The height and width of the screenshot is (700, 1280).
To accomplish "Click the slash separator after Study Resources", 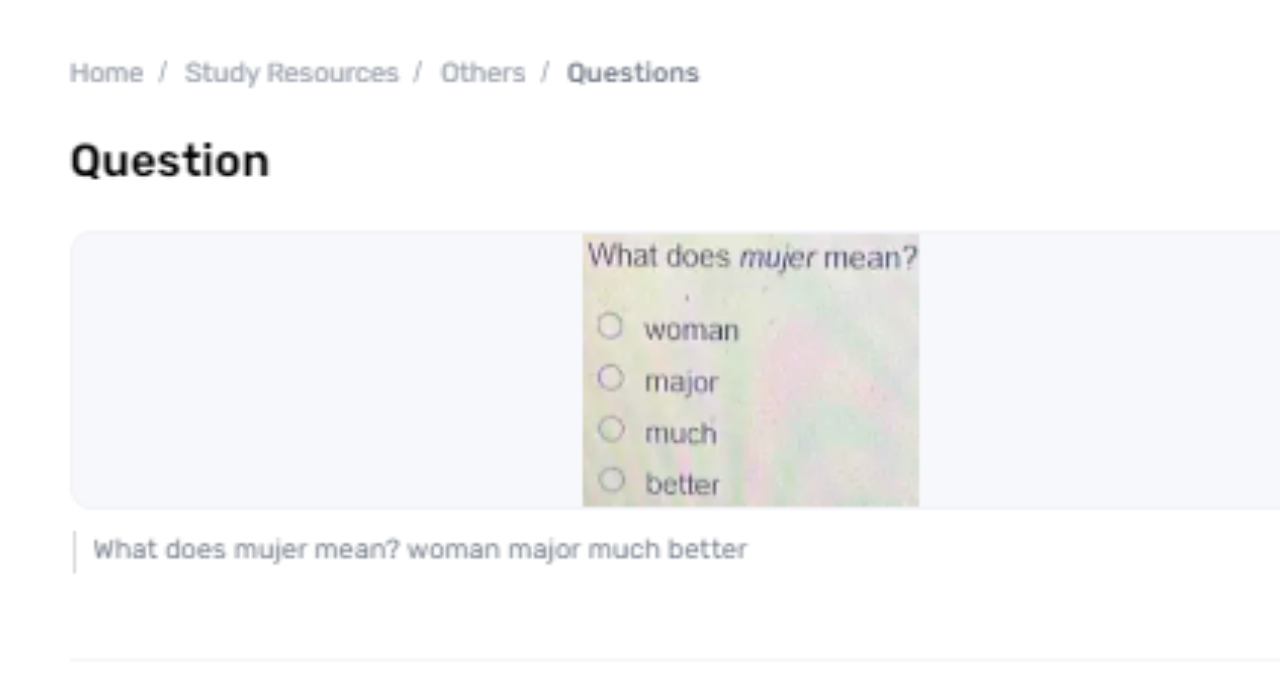I will point(419,73).
